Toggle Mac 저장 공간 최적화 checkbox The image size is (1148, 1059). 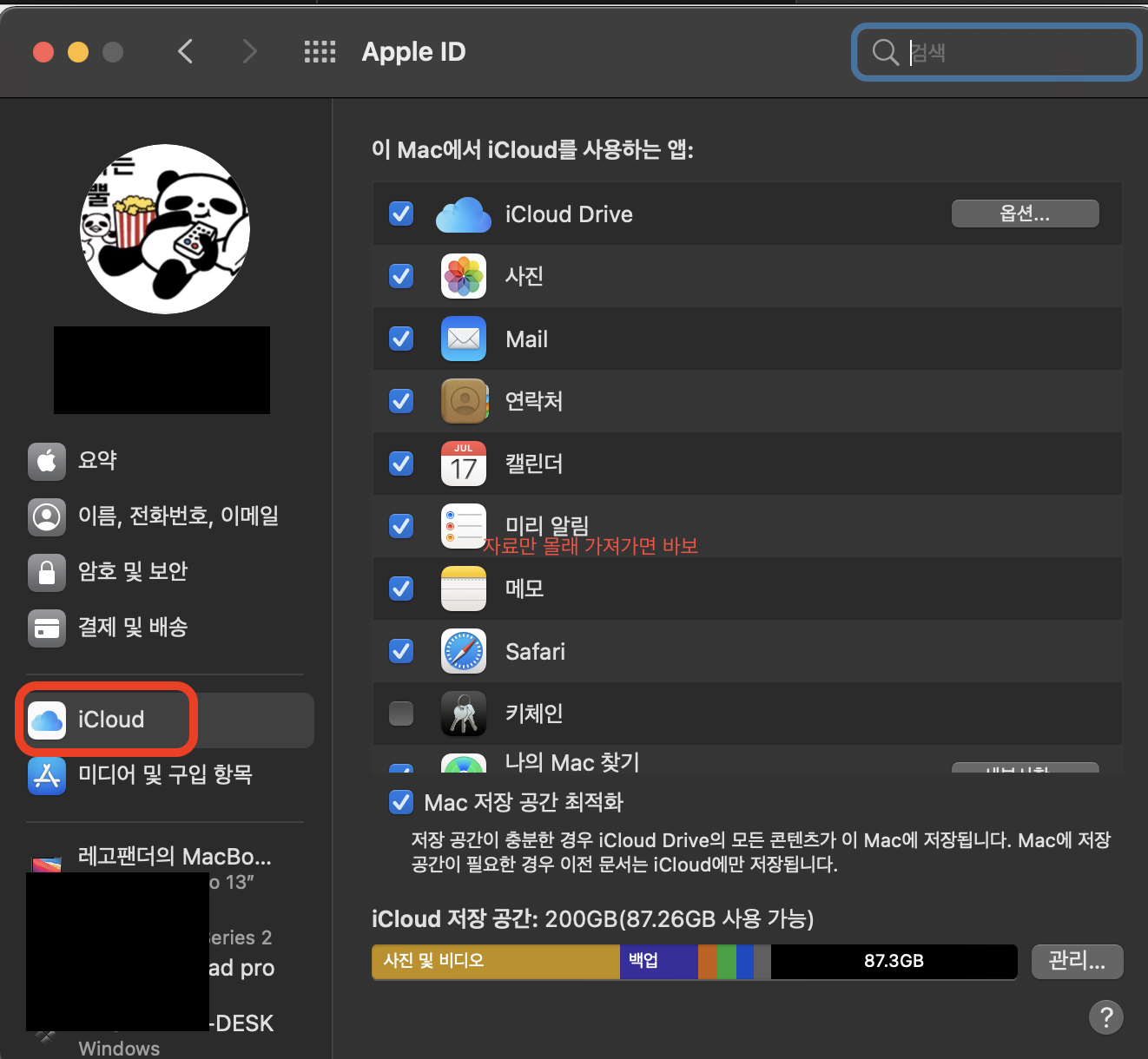401,802
